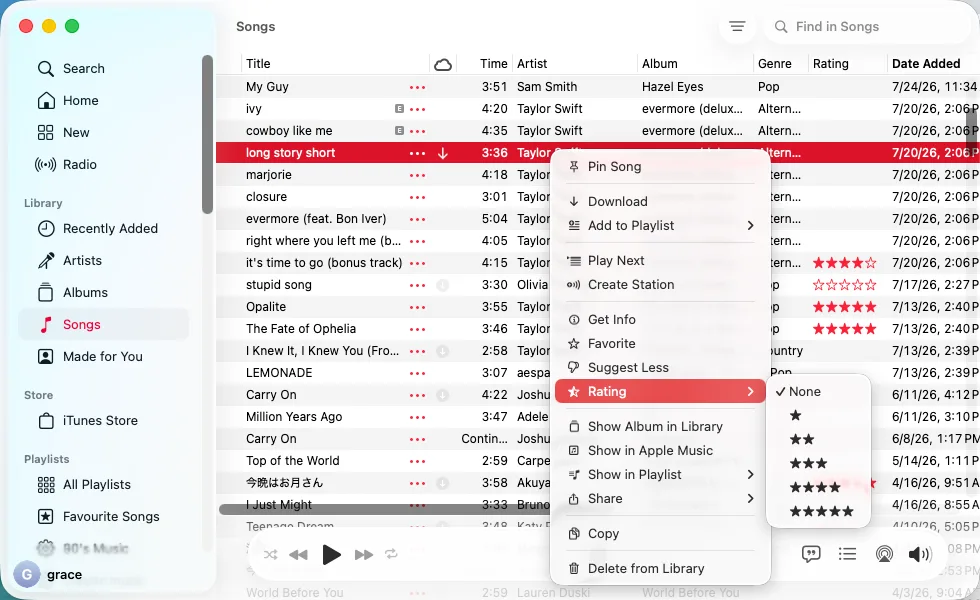Choose Suggest Less menu item
Image resolution: width=980 pixels, height=600 pixels.
coord(660,368)
